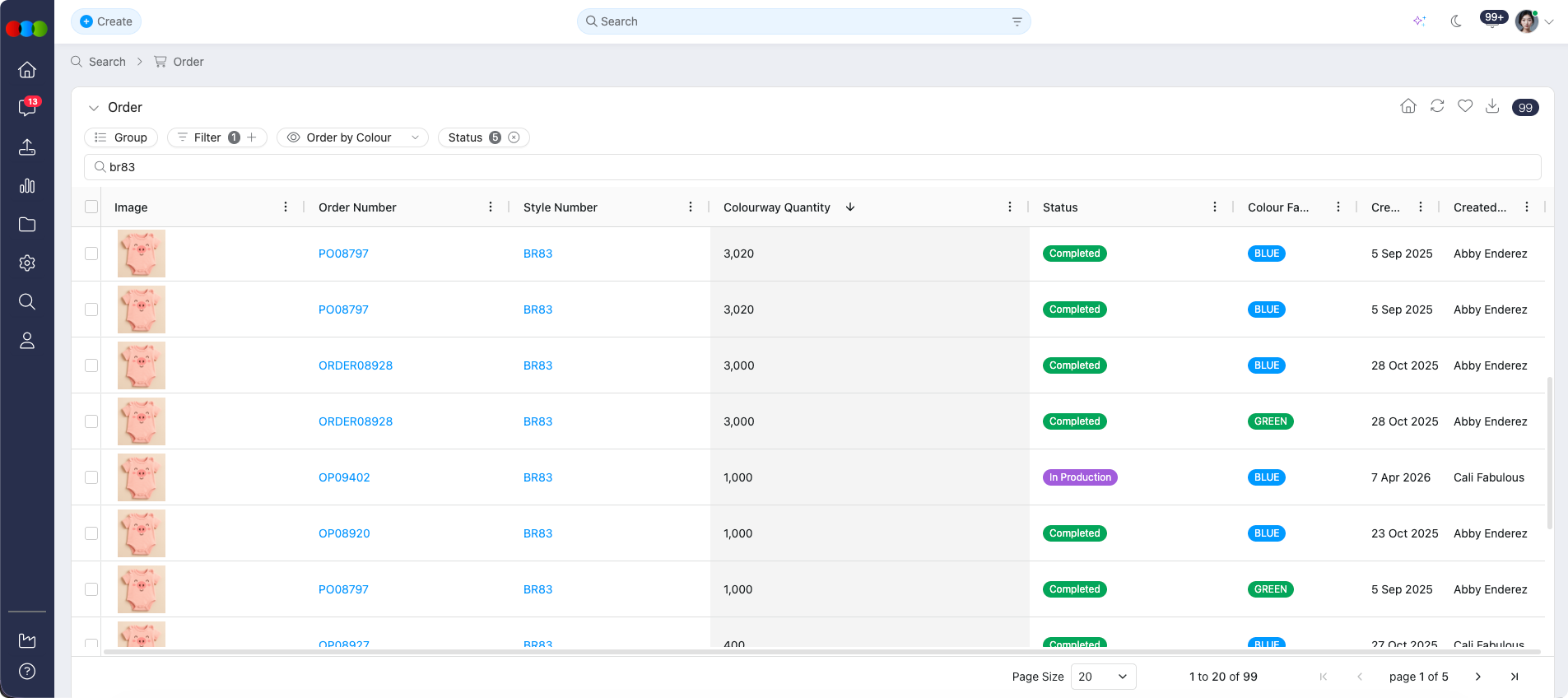The image size is (1568, 698).
Task: Tick checkbox for ORDER08928 BLUE row
Action: coord(91,365)
